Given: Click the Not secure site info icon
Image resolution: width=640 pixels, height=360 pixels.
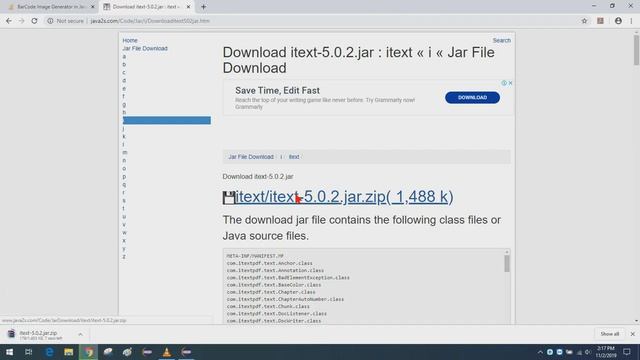Looking at the screenshot, I should pos(50,21).
